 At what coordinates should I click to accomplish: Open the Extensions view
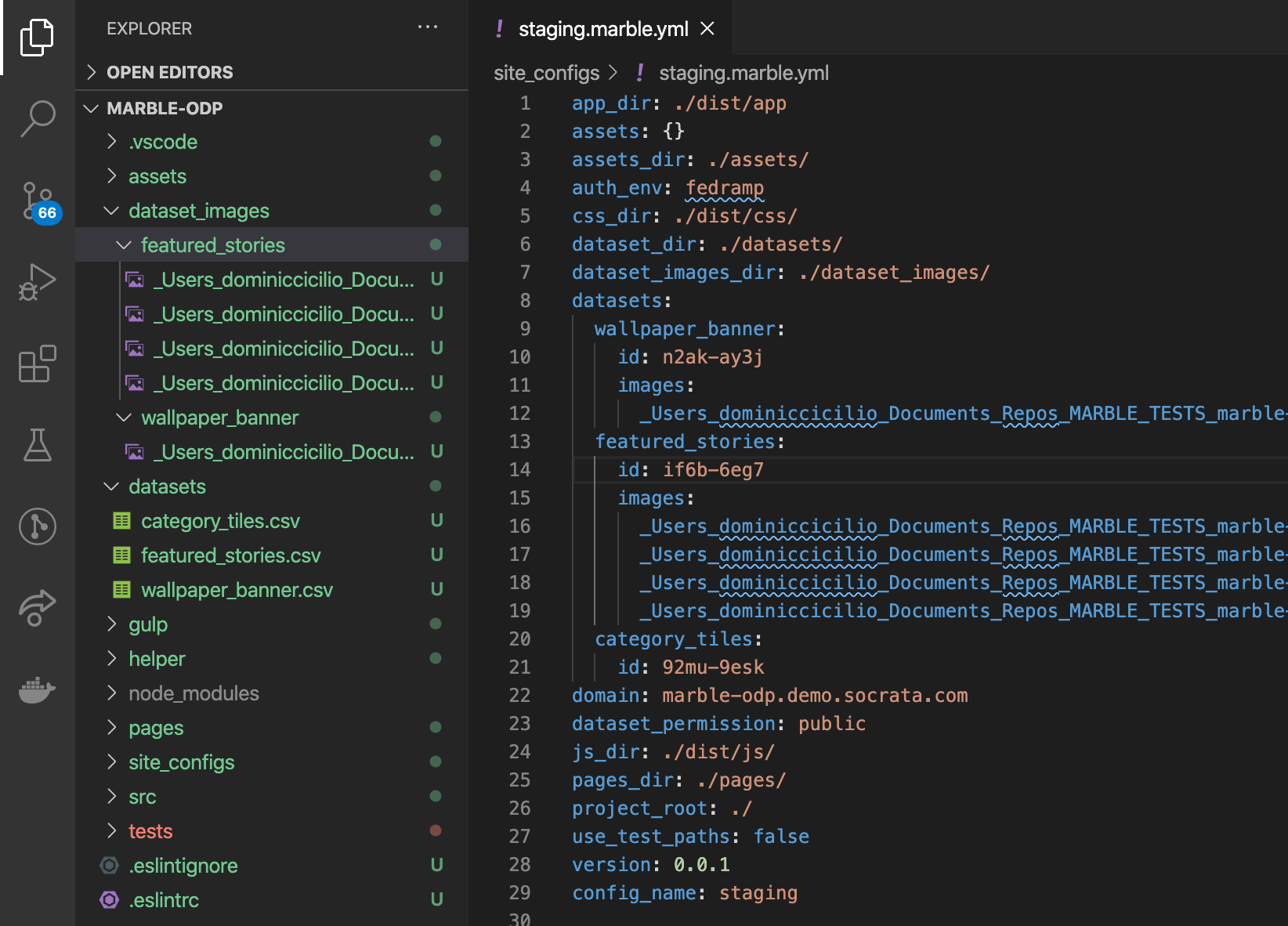(37, 364)
